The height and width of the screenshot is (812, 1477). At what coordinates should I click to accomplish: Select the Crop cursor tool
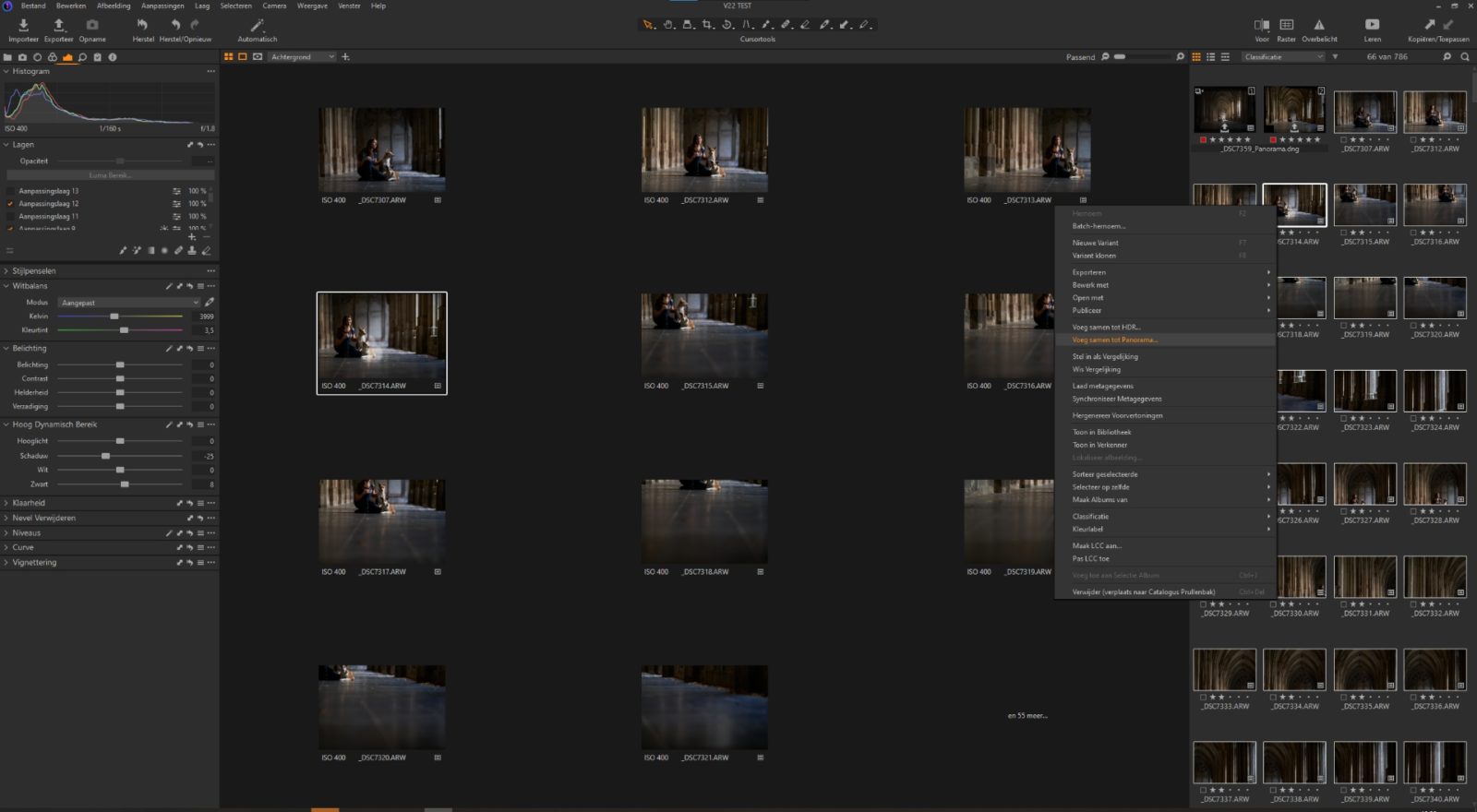coord(707,25)
